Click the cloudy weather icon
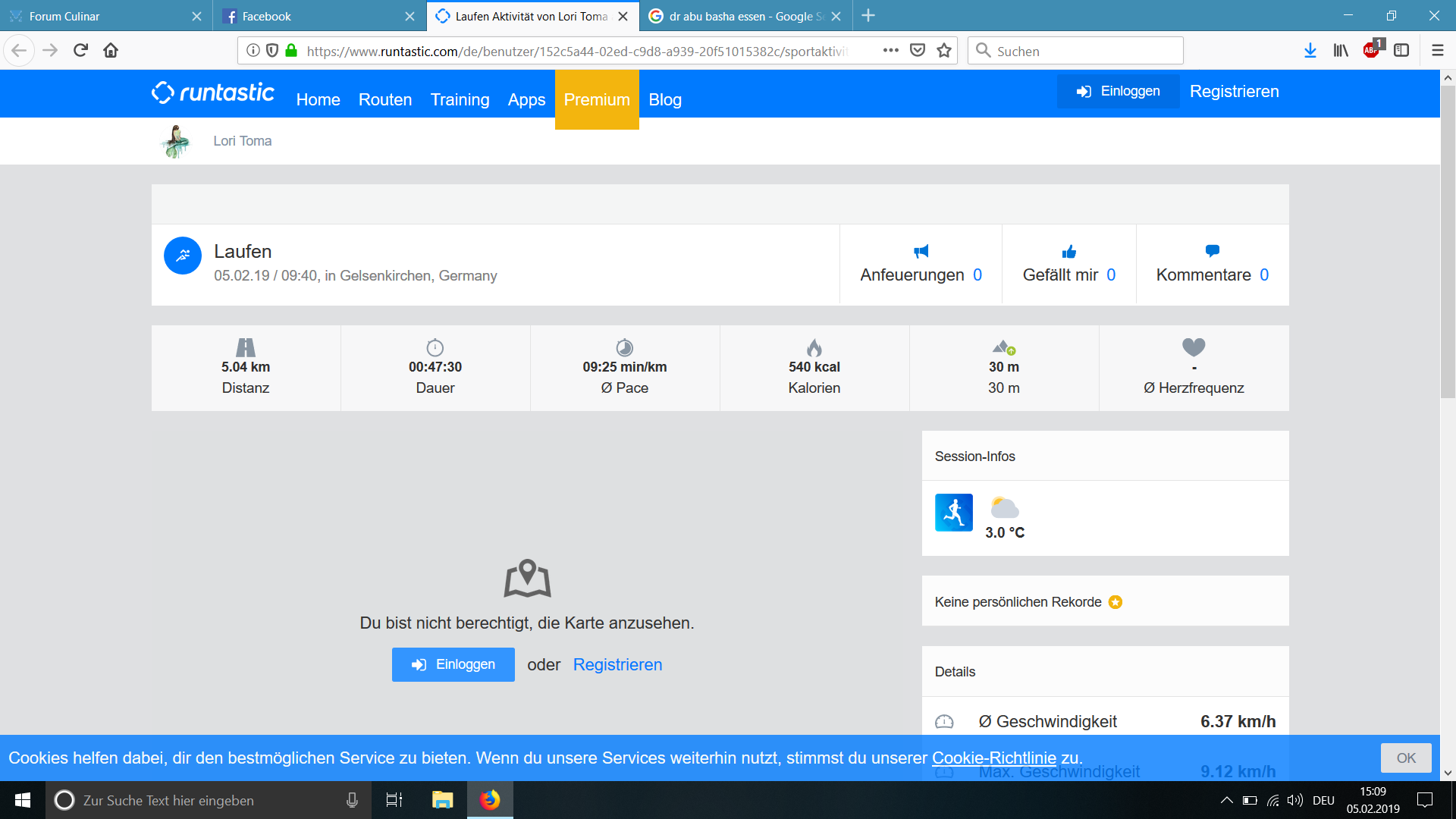 coord(1004,507)
